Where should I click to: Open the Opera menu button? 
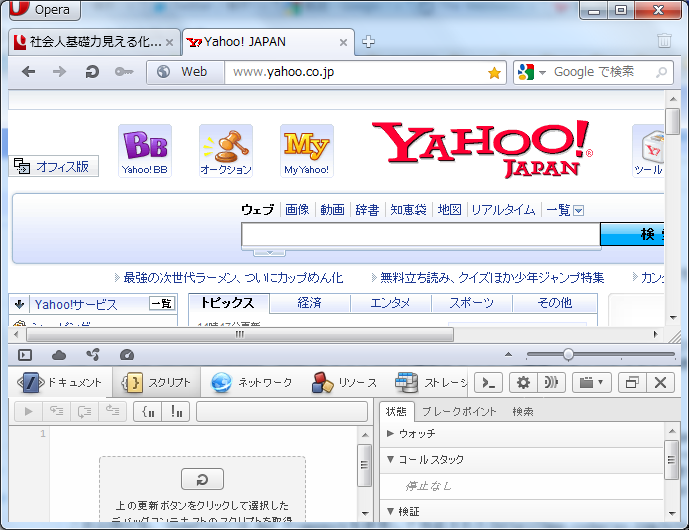[45, 10]
